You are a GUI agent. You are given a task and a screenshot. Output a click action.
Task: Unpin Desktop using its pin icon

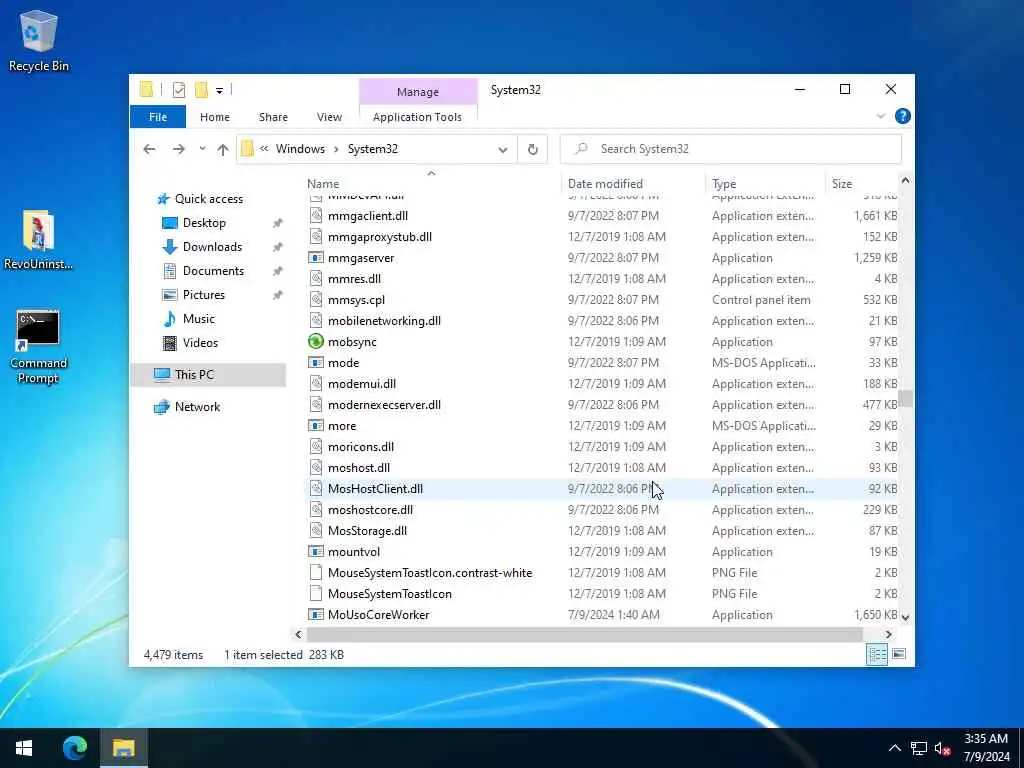click(278, 223)
